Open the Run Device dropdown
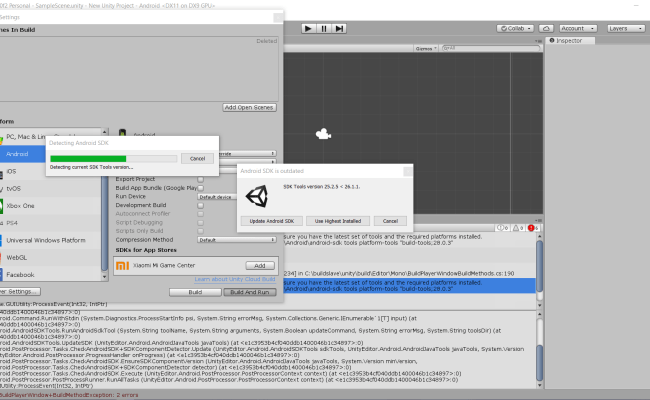Image resolution: width=650 pixels, height=400 pixels. 216,197
